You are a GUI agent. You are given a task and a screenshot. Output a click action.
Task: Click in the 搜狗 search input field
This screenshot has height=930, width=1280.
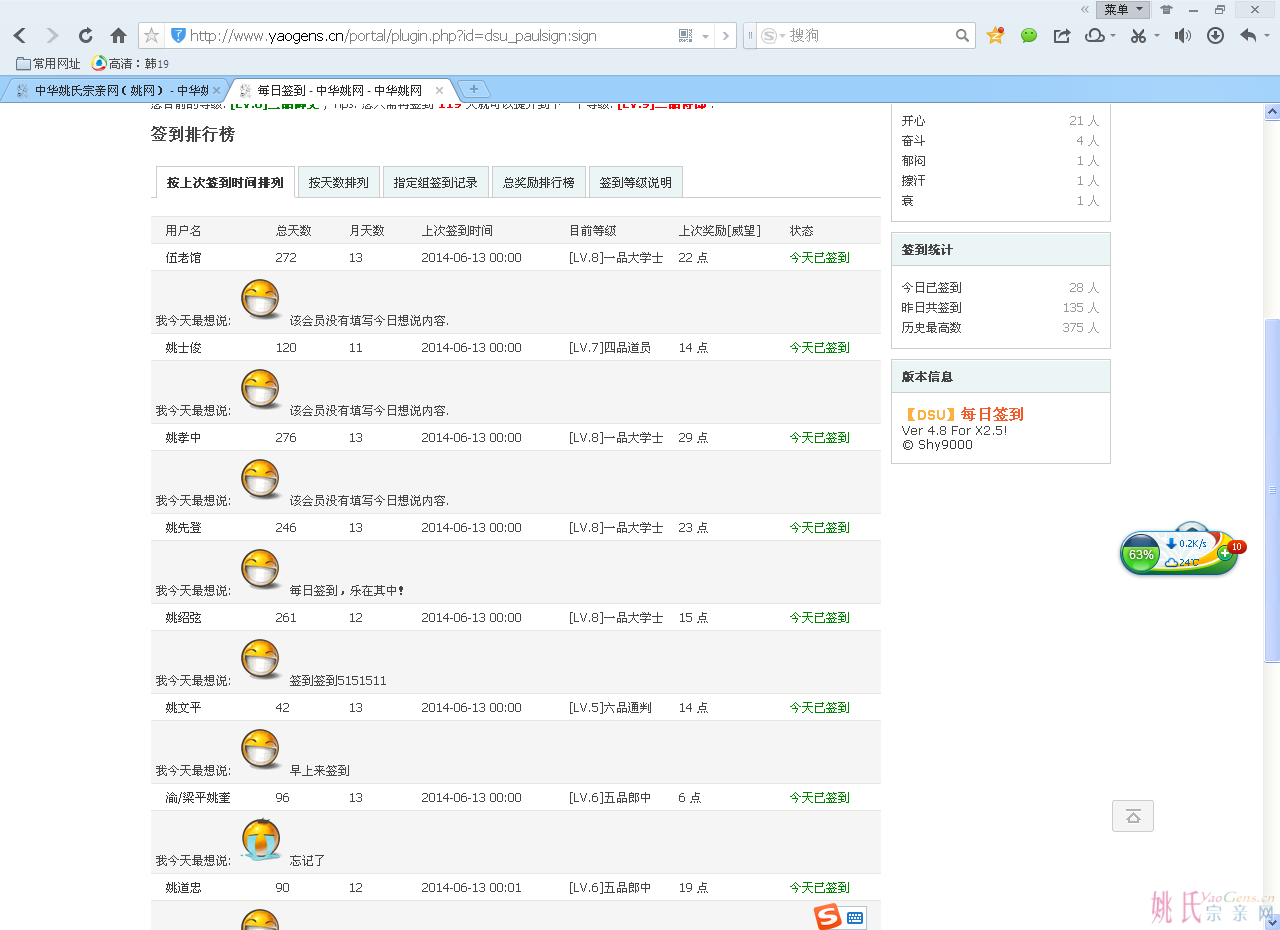pos(865,36)
